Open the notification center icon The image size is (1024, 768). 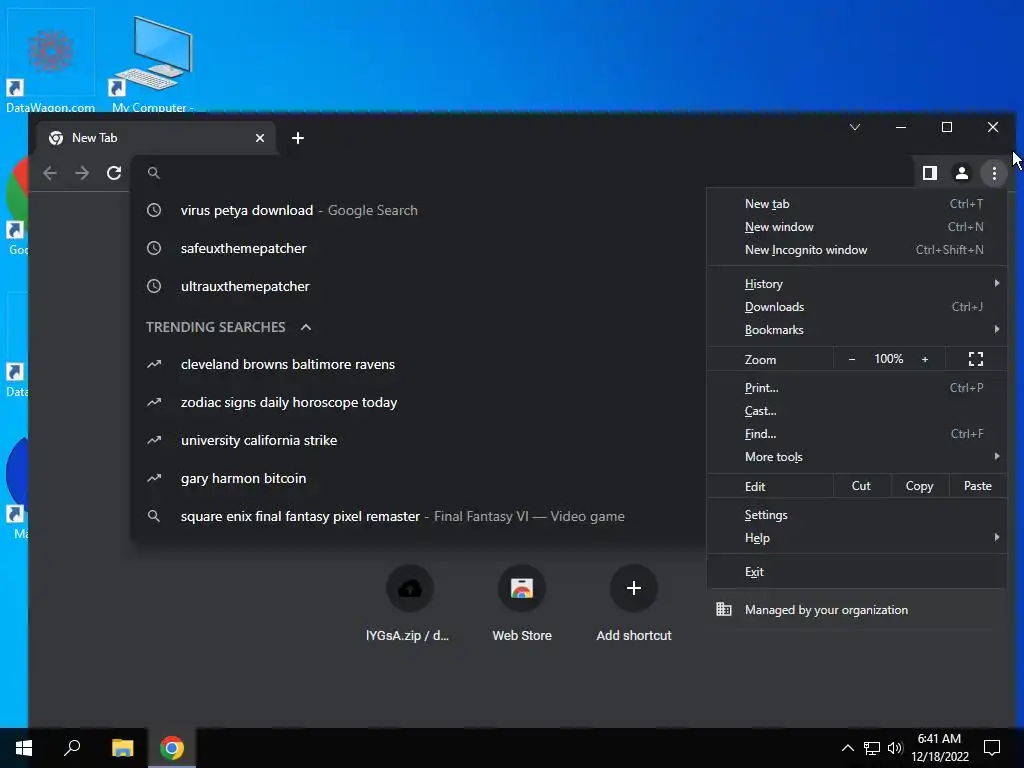[x=992, y=748]
